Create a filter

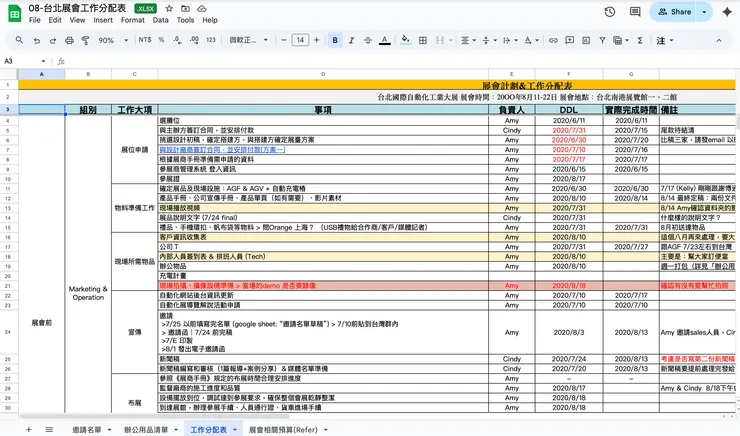click(x=603, y=41)
